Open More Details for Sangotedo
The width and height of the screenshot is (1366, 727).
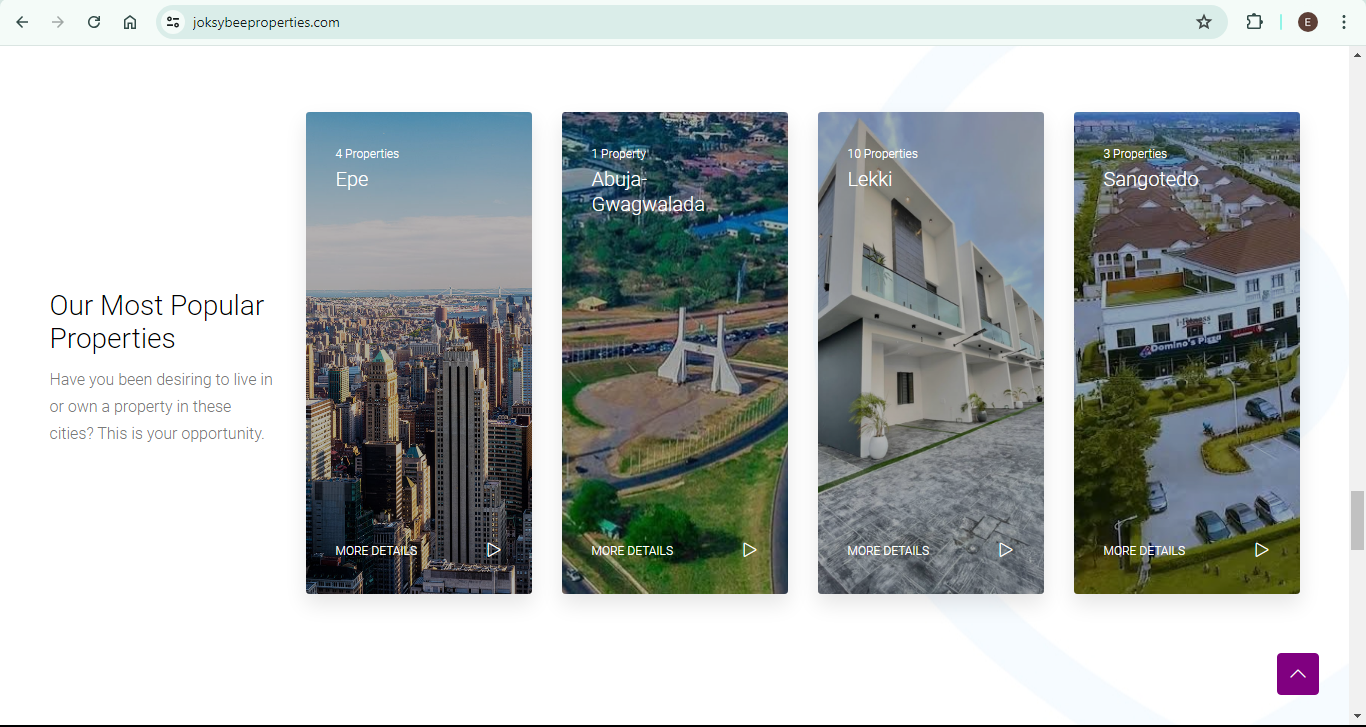pyautogui.click(x=1144, y=551)
